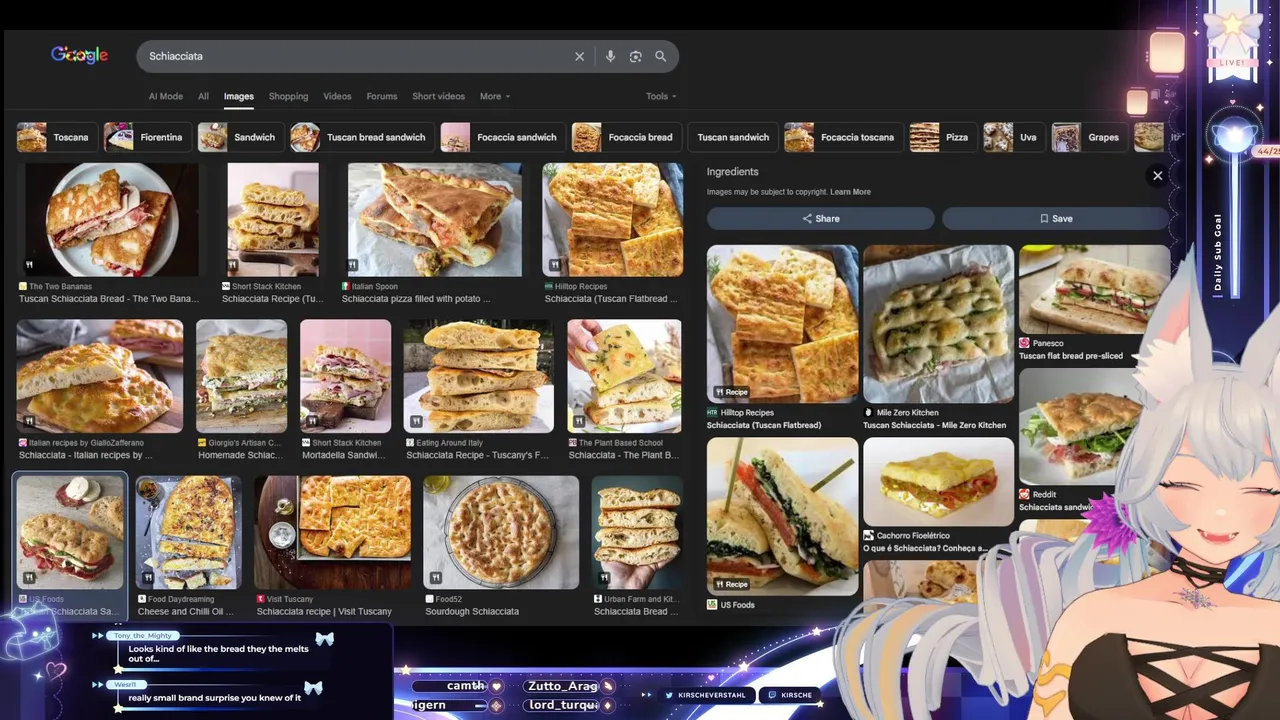Click the KIRSCHE Discord badge
This screenshot has width=1280, height=720.
pos(790,695)
